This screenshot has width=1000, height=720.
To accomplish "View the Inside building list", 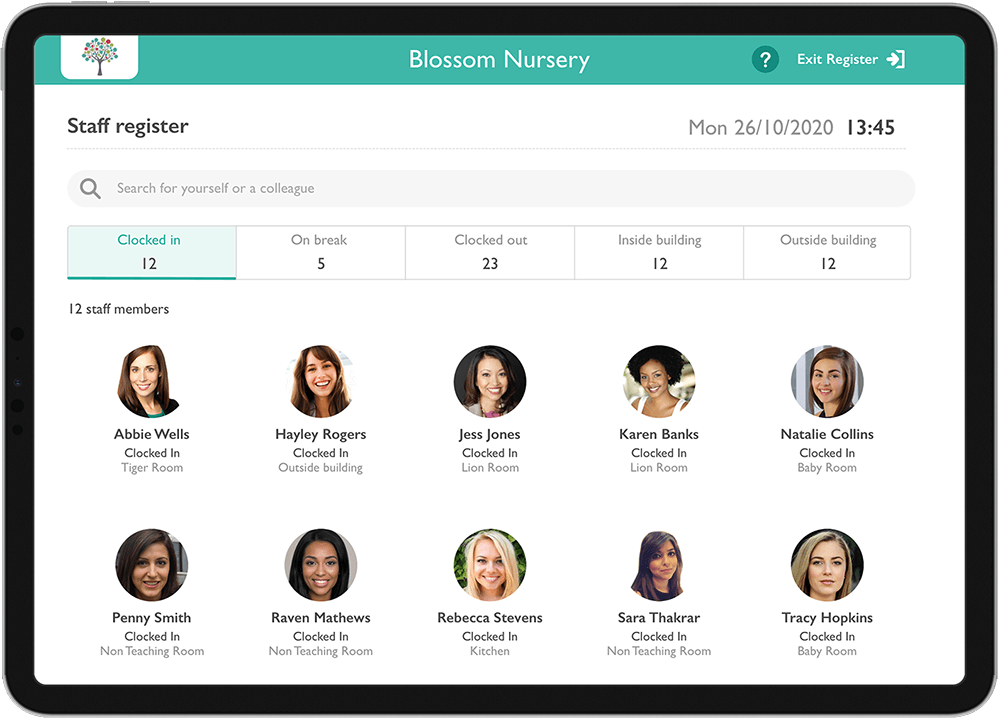I will tap(659, 252).
